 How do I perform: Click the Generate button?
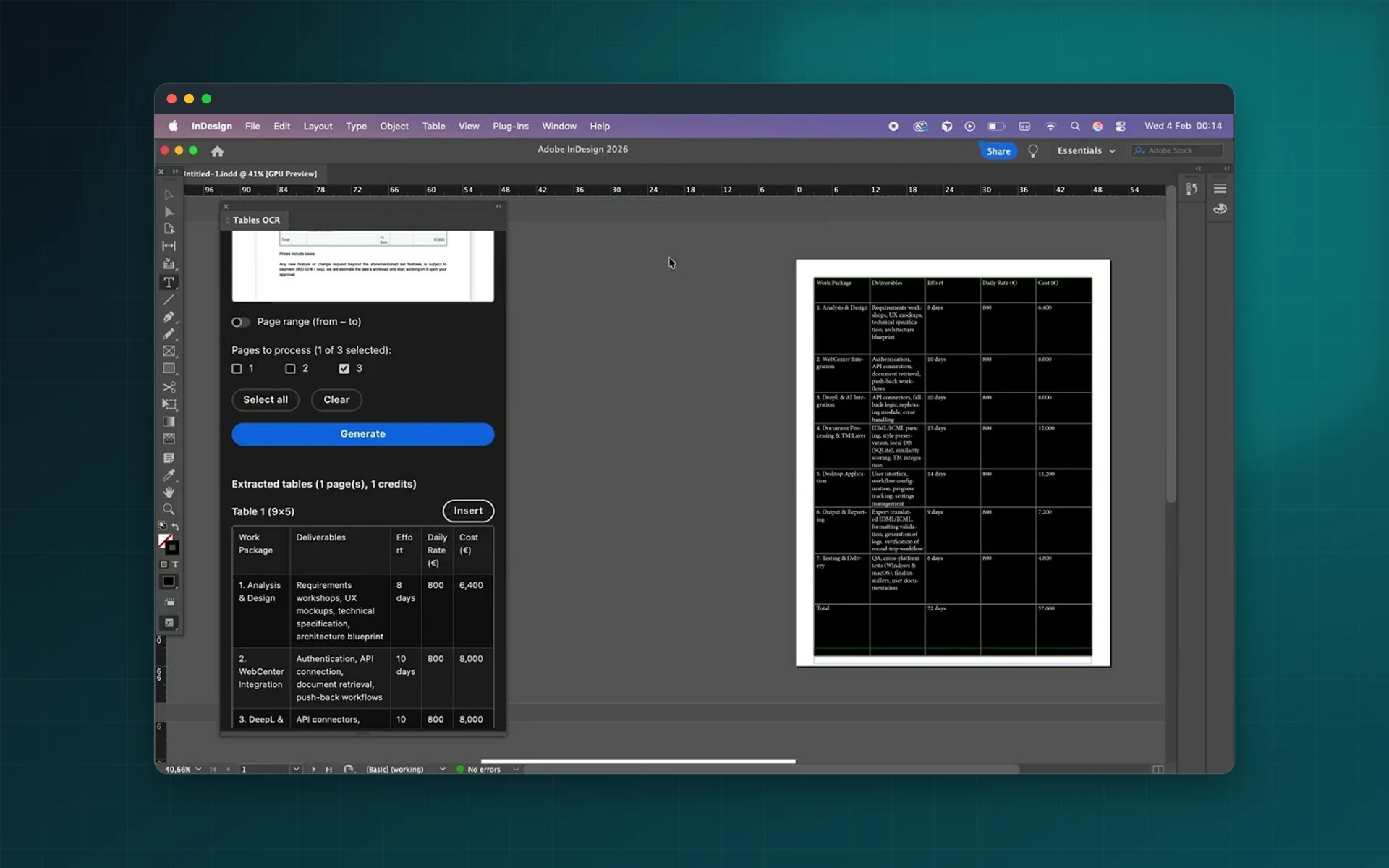pyautogui.click(x=363, y=434)
